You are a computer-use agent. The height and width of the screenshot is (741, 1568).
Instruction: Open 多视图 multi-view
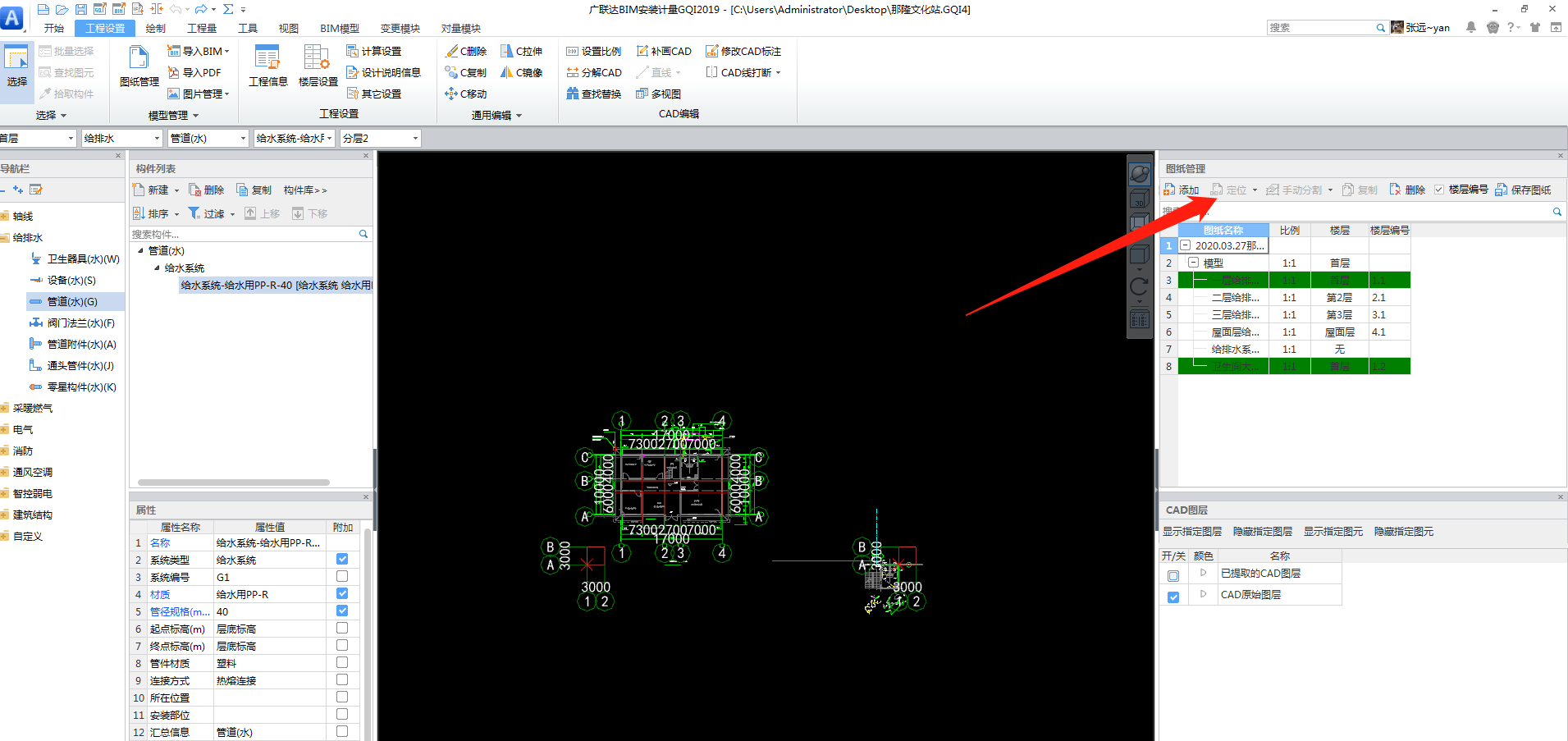[658, 94]
